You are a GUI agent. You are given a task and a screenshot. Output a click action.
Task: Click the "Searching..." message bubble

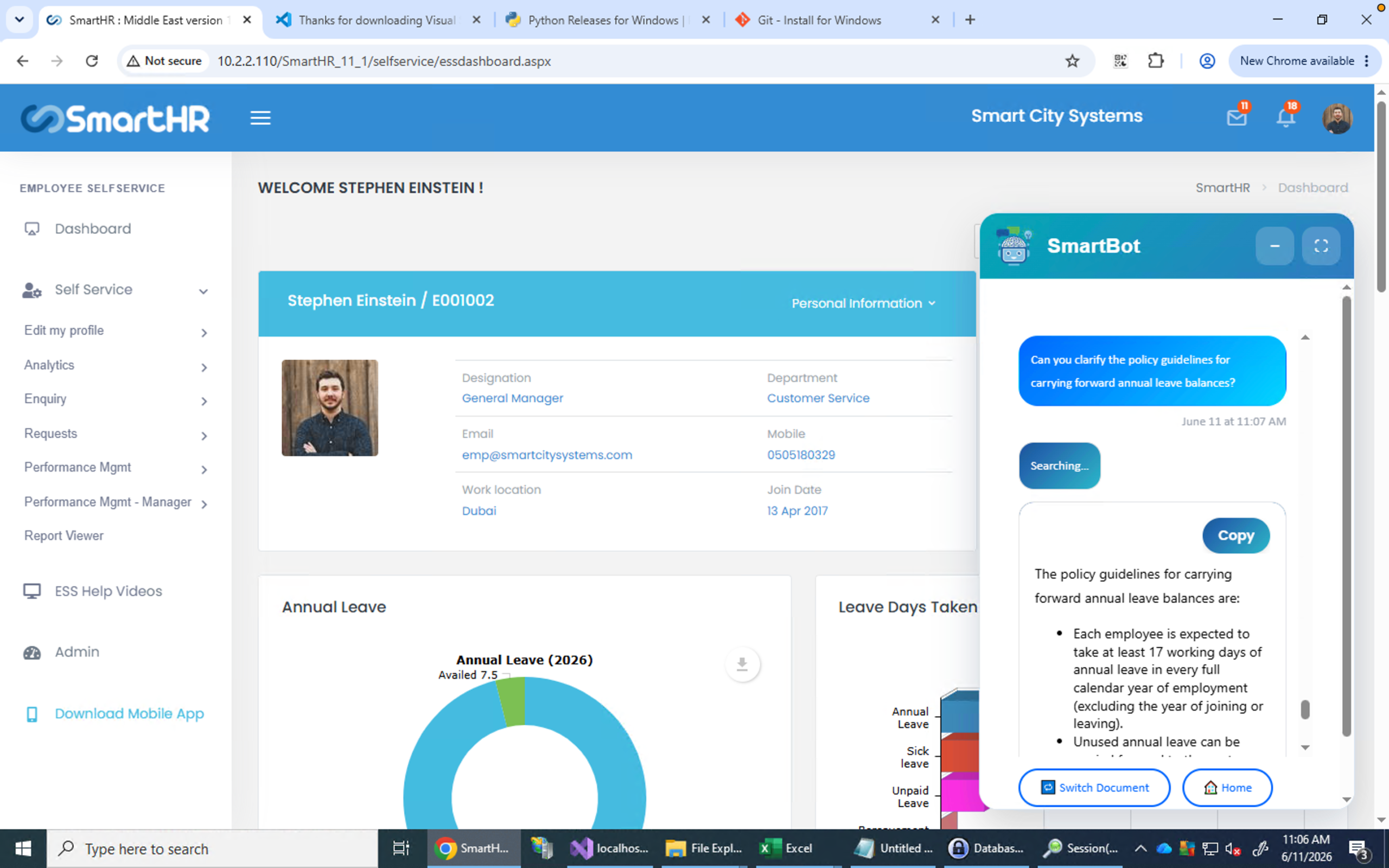[x=1059, y=465]
